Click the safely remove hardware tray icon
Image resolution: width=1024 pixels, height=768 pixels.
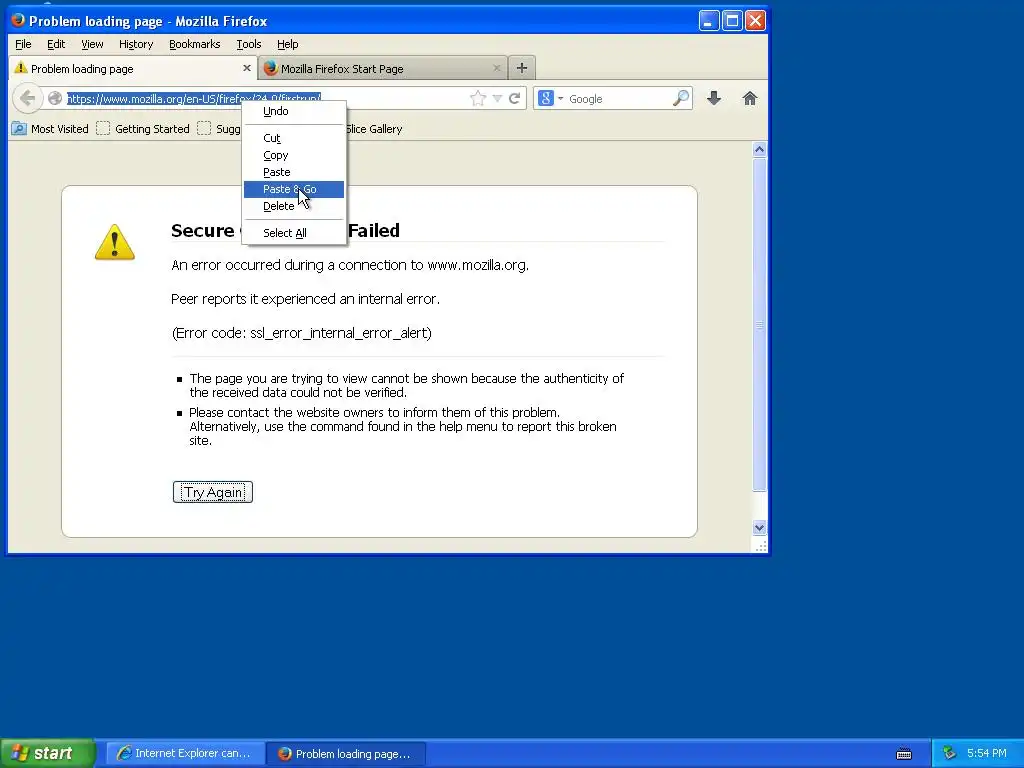pyautogui.click(x=950, y=753)
